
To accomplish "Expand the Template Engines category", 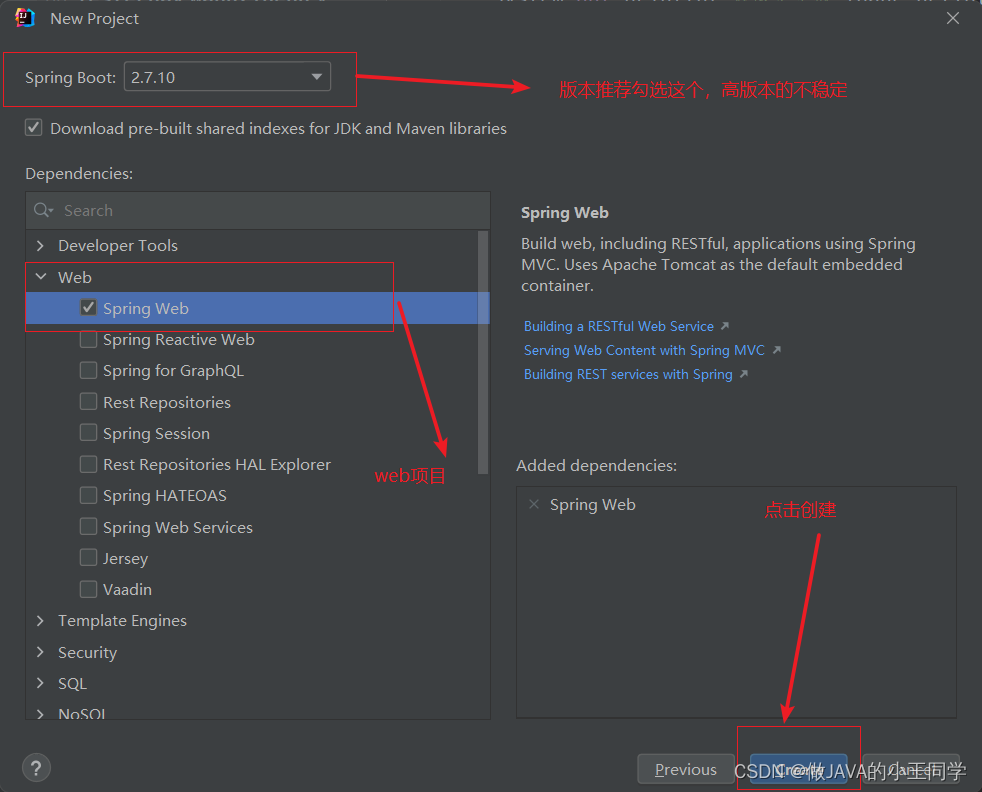I will point(40,620).
